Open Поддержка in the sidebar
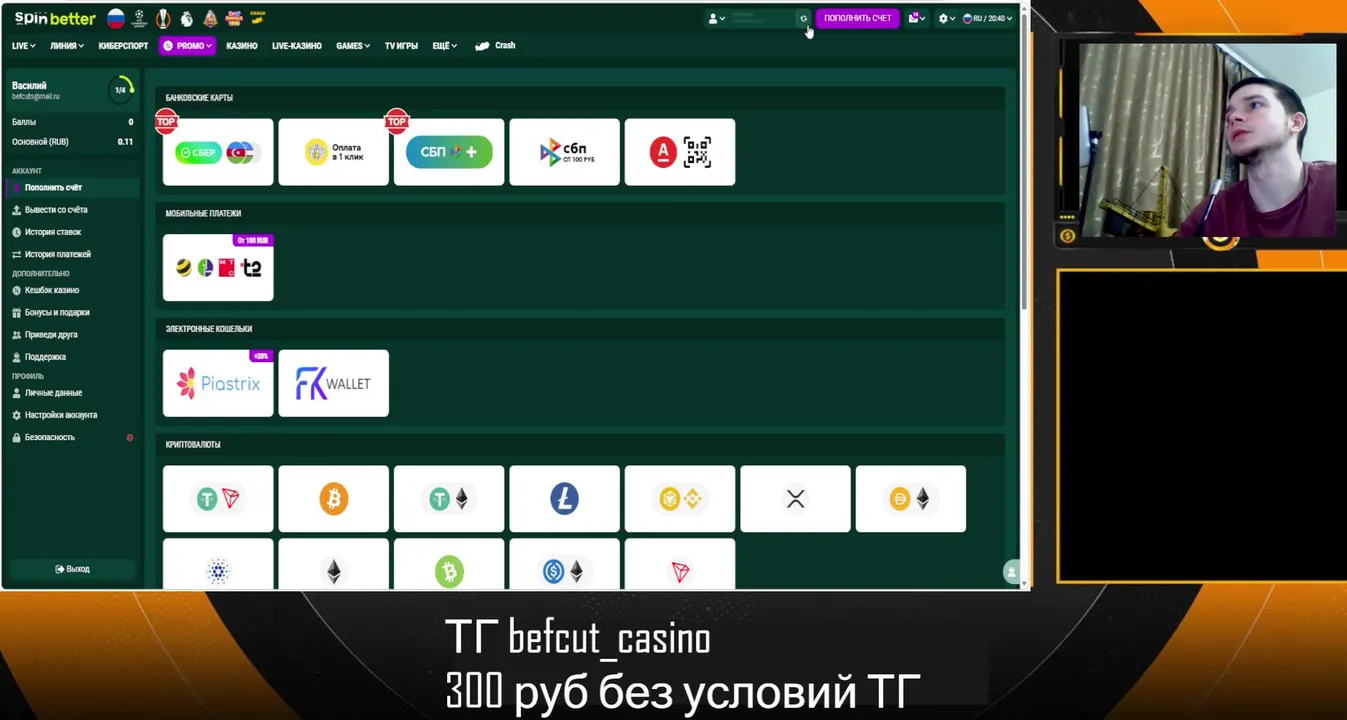The height and width of the screenshot is (720, 1347). (x=72, y=357)
